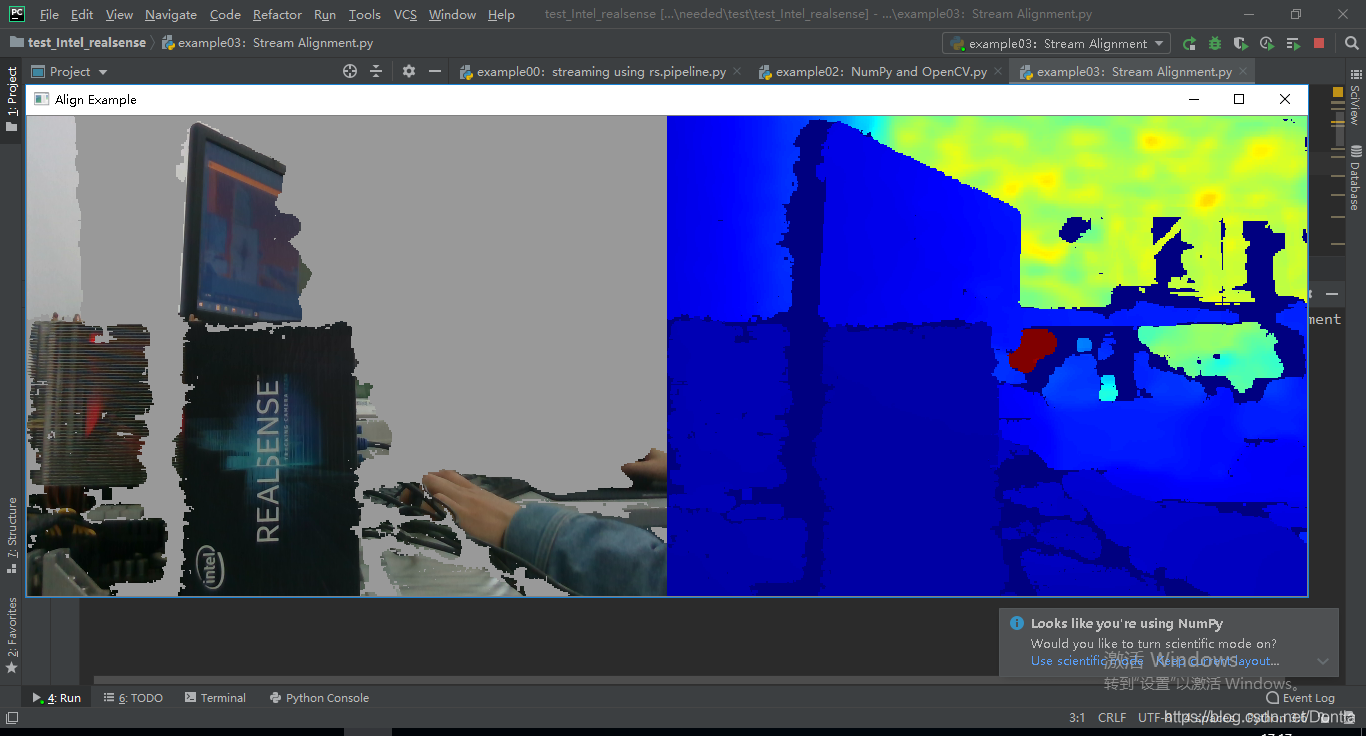Select example03 Stream Alignment.py editor tab

(x=1133, y=72)
